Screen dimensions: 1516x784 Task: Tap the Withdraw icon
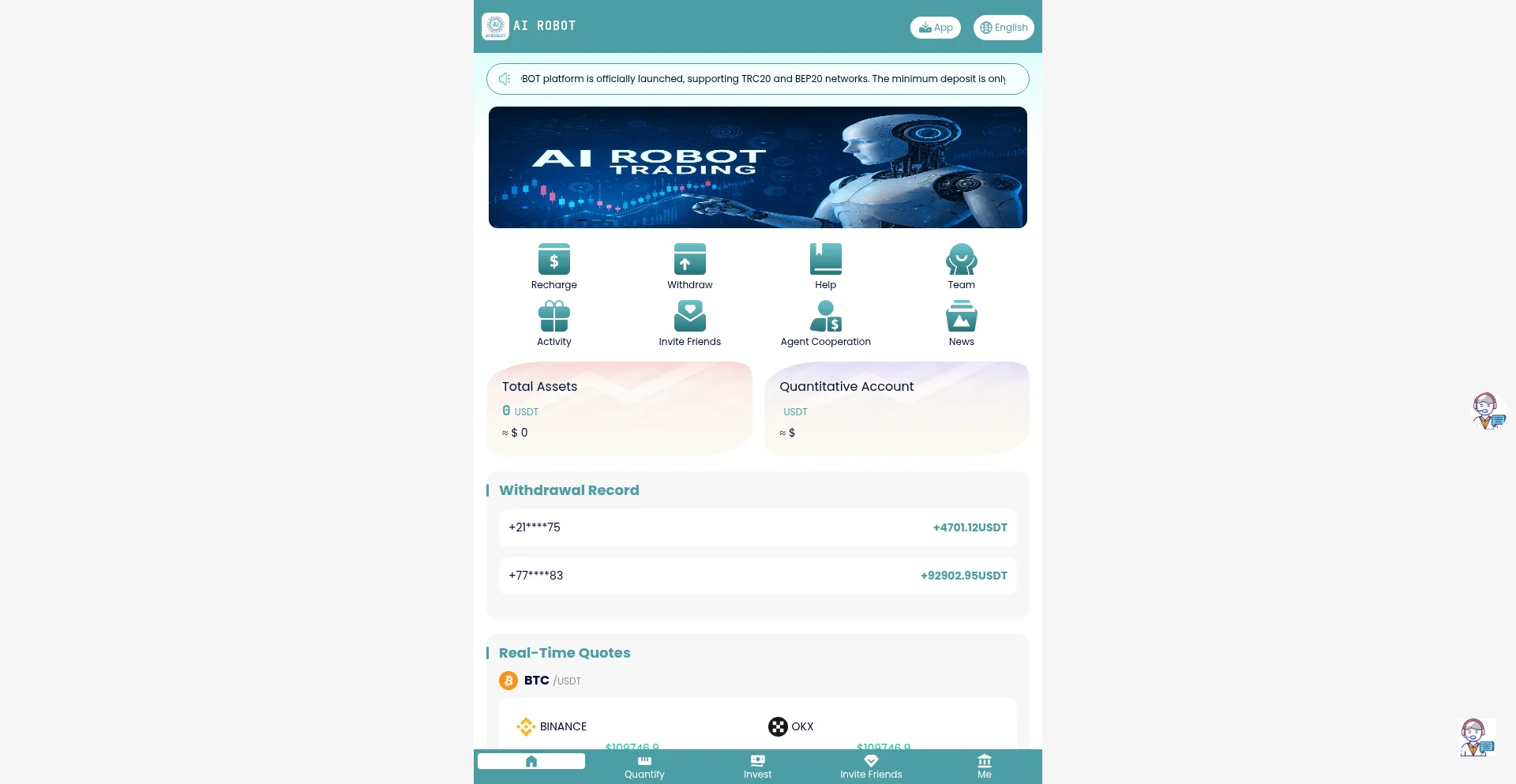[689, 260]
